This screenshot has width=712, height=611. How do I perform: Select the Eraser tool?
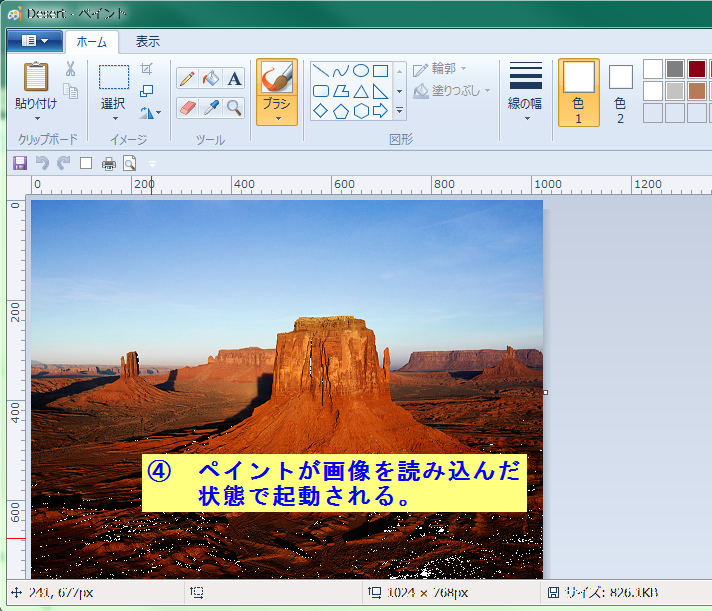(187, 108)
